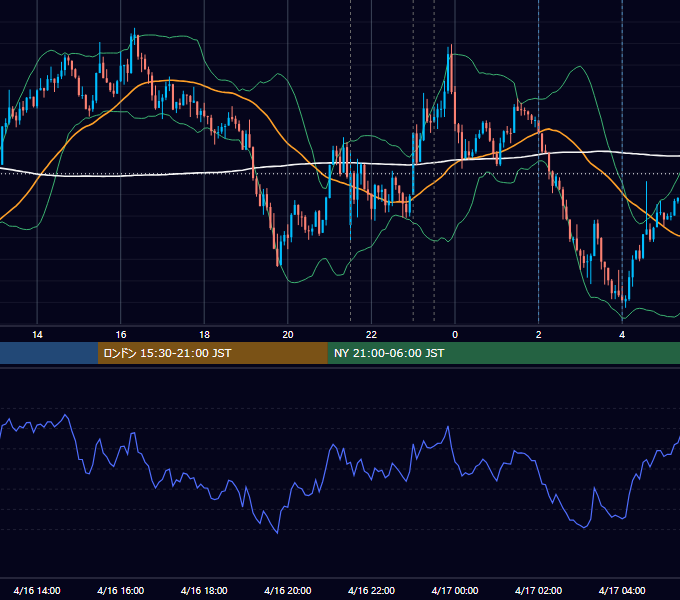Click the 4/16 22:00 date label

point(372,590)
